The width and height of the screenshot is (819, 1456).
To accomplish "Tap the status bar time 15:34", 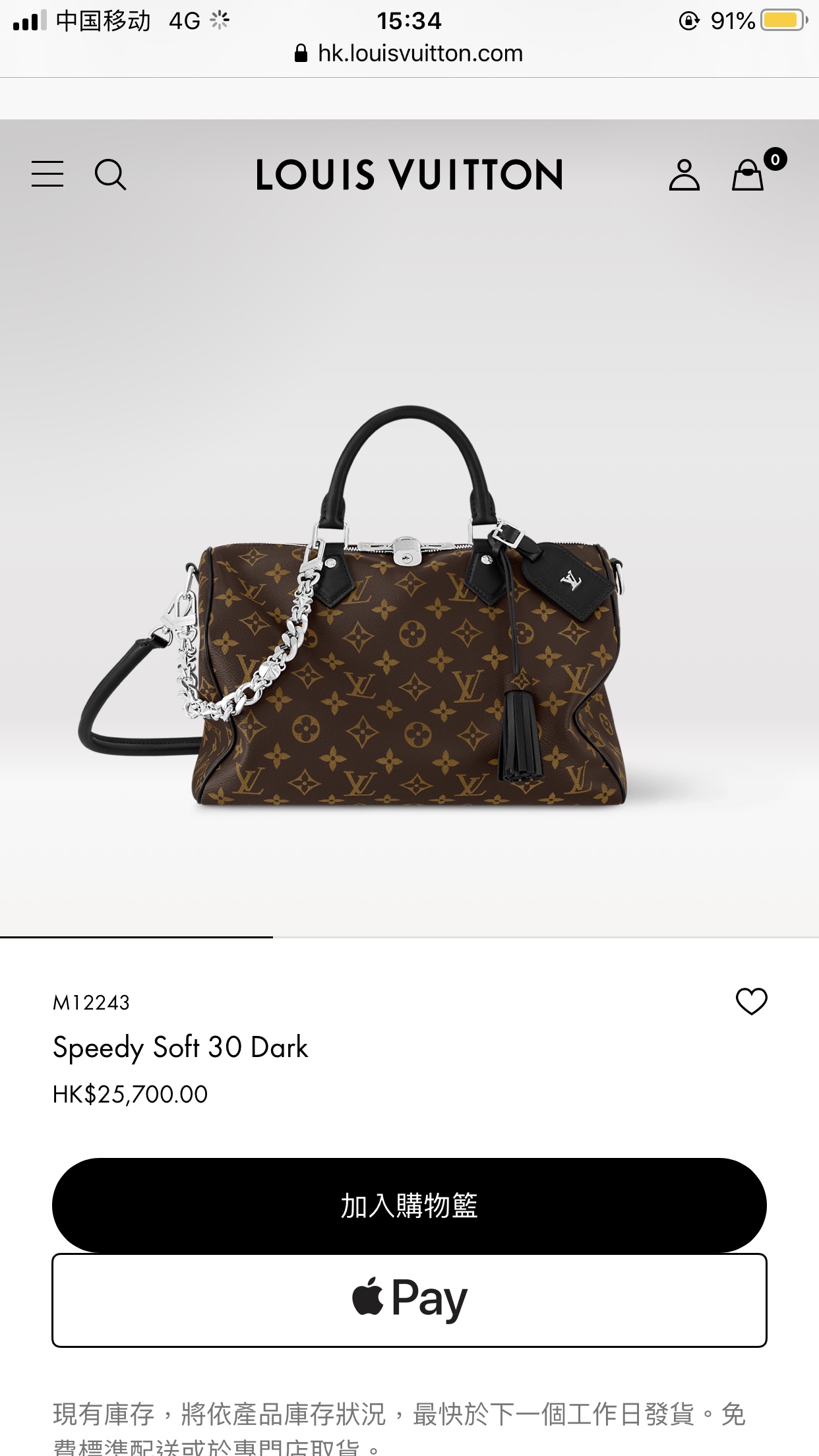I will 409,21.
